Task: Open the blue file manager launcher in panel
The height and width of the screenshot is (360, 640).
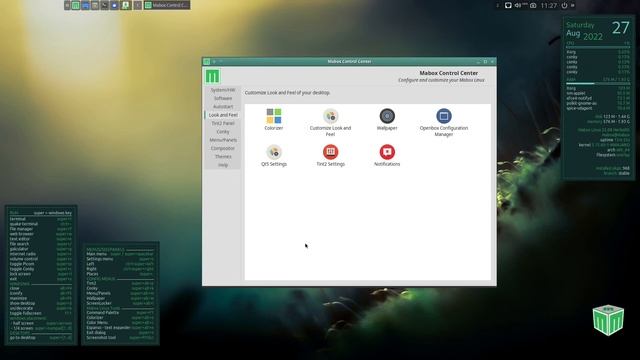Action: (85, 5)
